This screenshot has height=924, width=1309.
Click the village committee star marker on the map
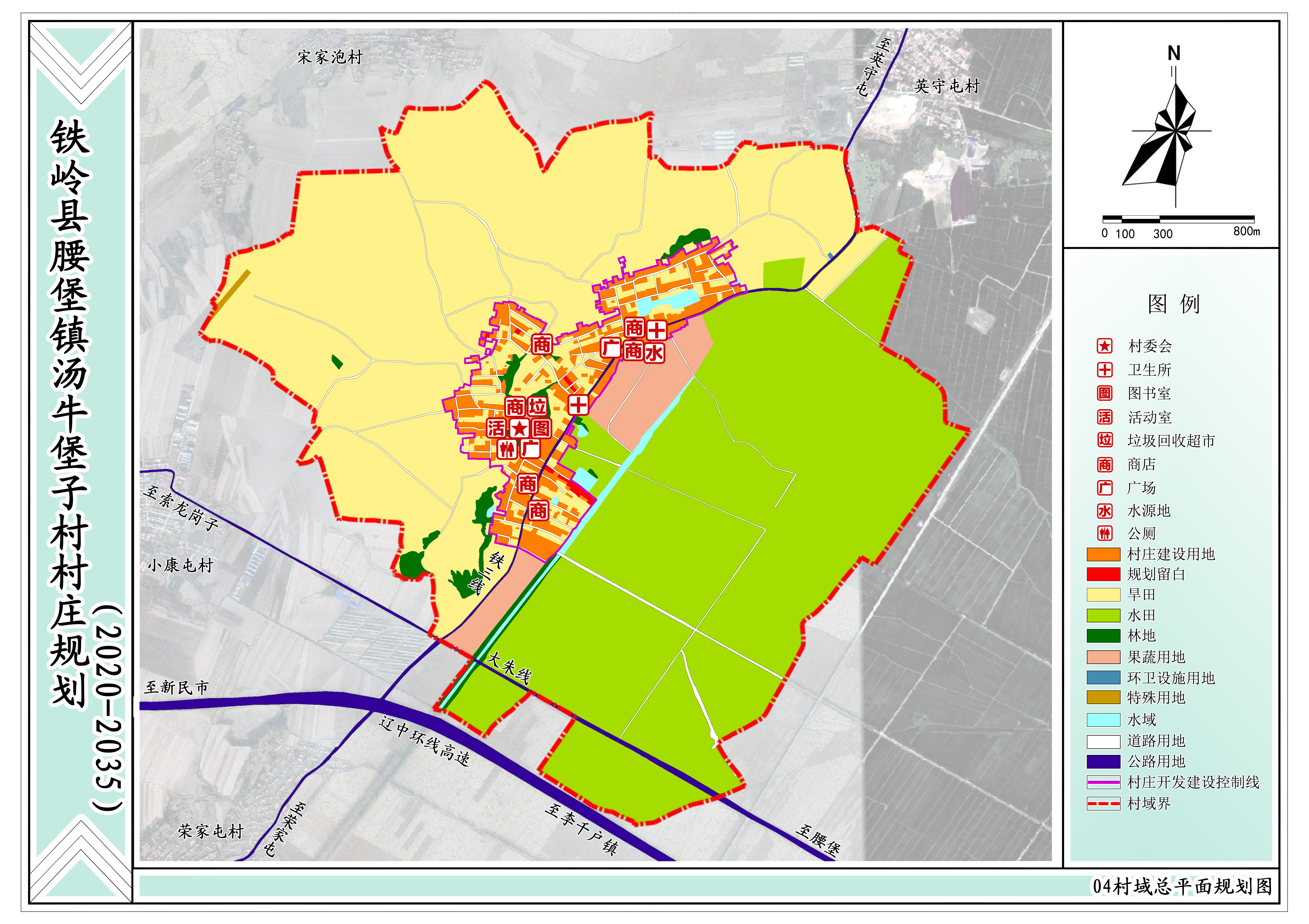[x=519, y=428]
